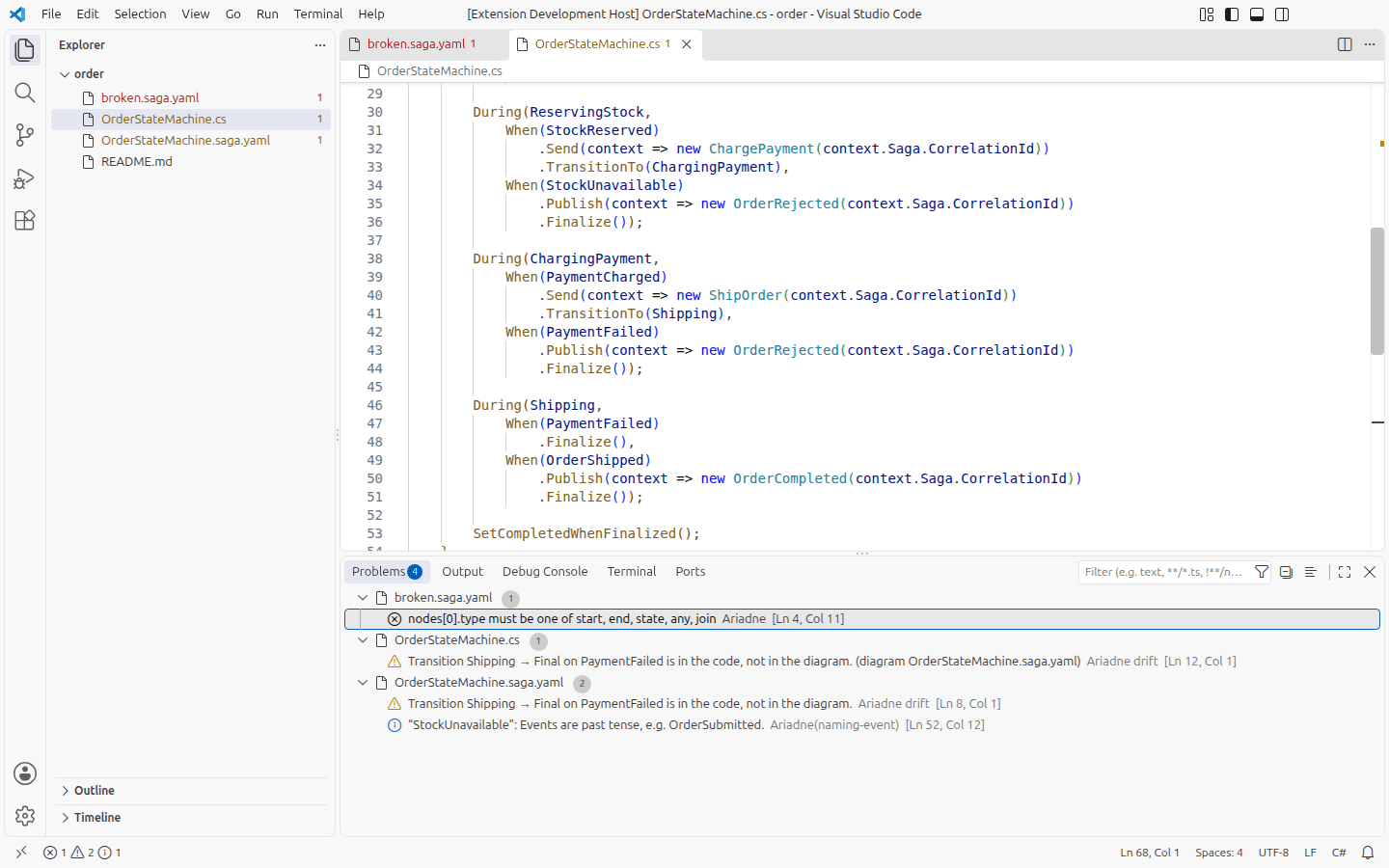Screen dimensions: 1389x868
Task: Close the OrderStateMachine.cs editor tab
Action: click(x=687, y=44)
